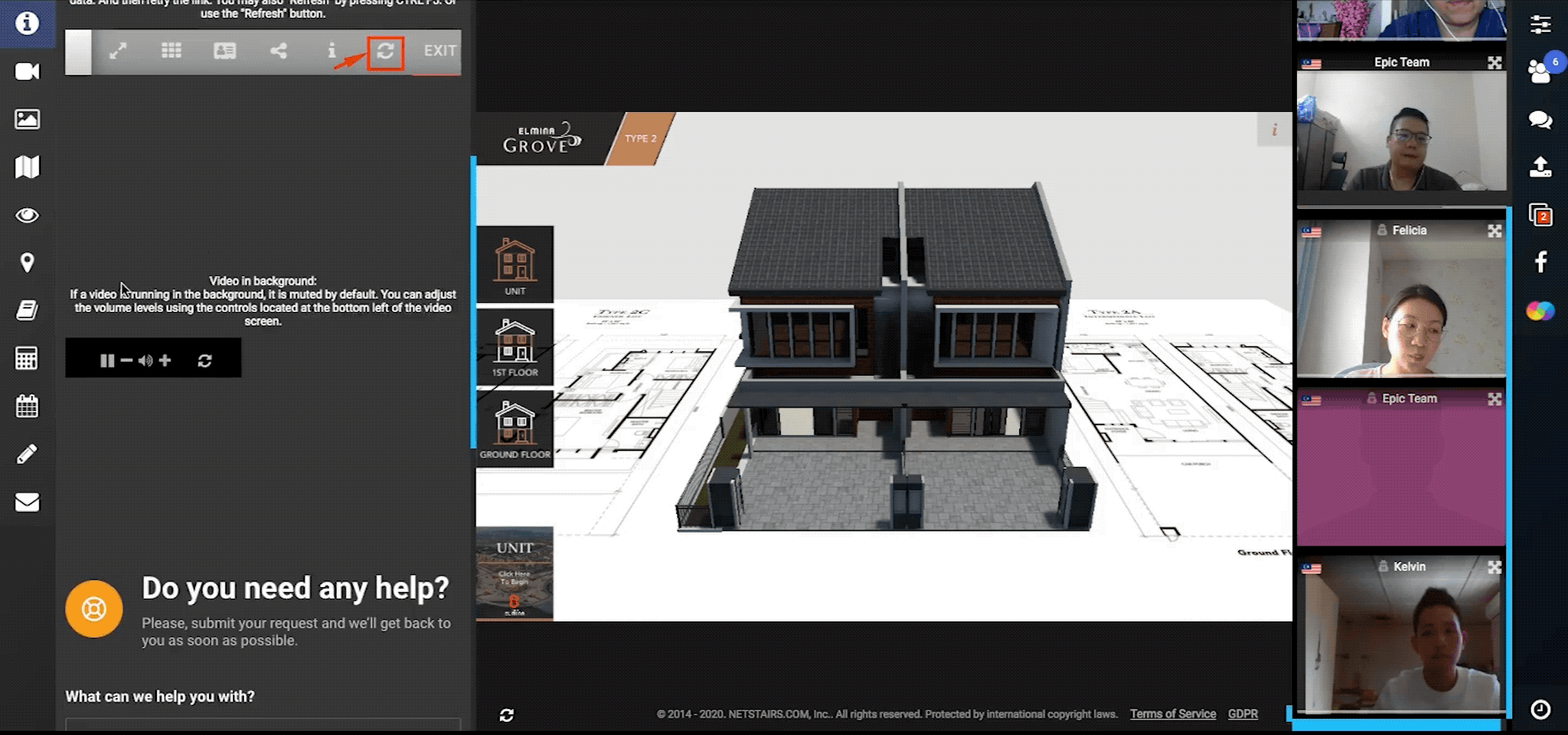Viewport: 1568px width, 735px height.
Task: Open the video camera panel in sidebar
Action: (x=27, y=72)
